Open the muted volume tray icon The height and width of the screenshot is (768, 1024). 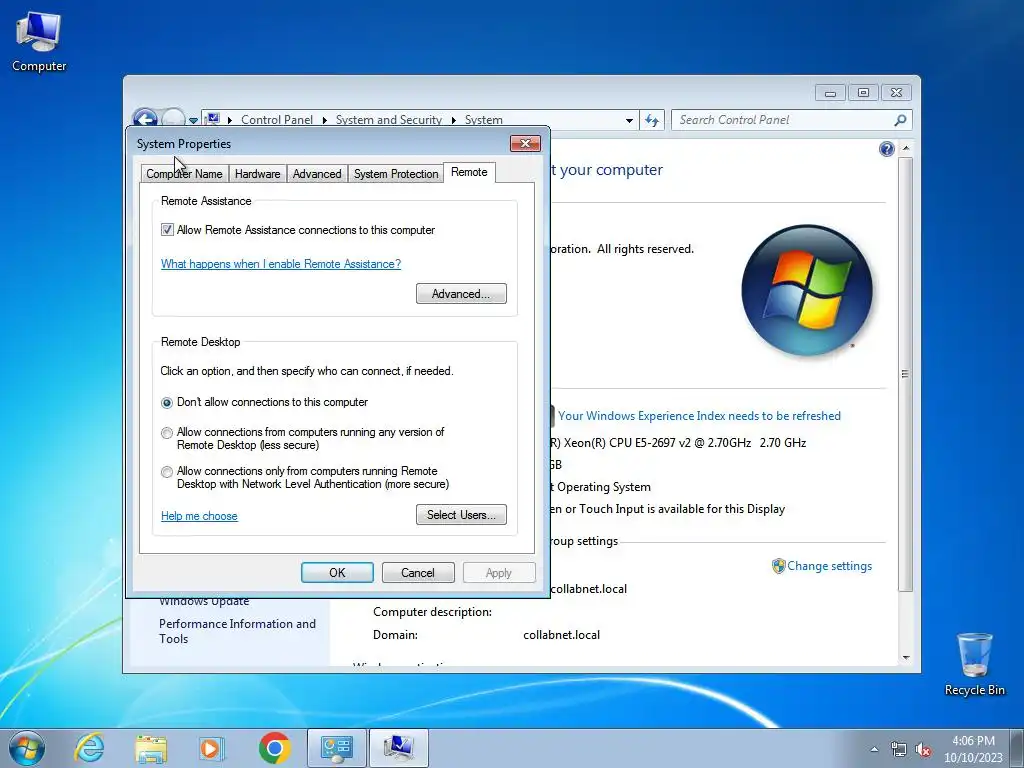point(923,750)
